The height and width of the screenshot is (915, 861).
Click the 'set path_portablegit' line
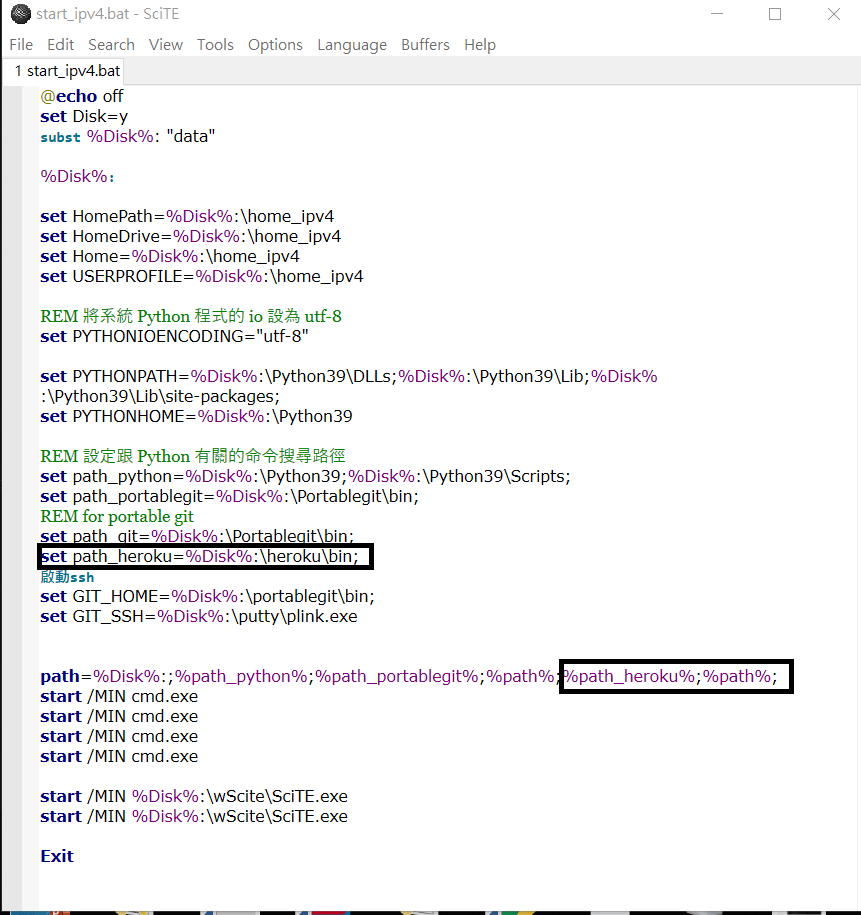229,497
